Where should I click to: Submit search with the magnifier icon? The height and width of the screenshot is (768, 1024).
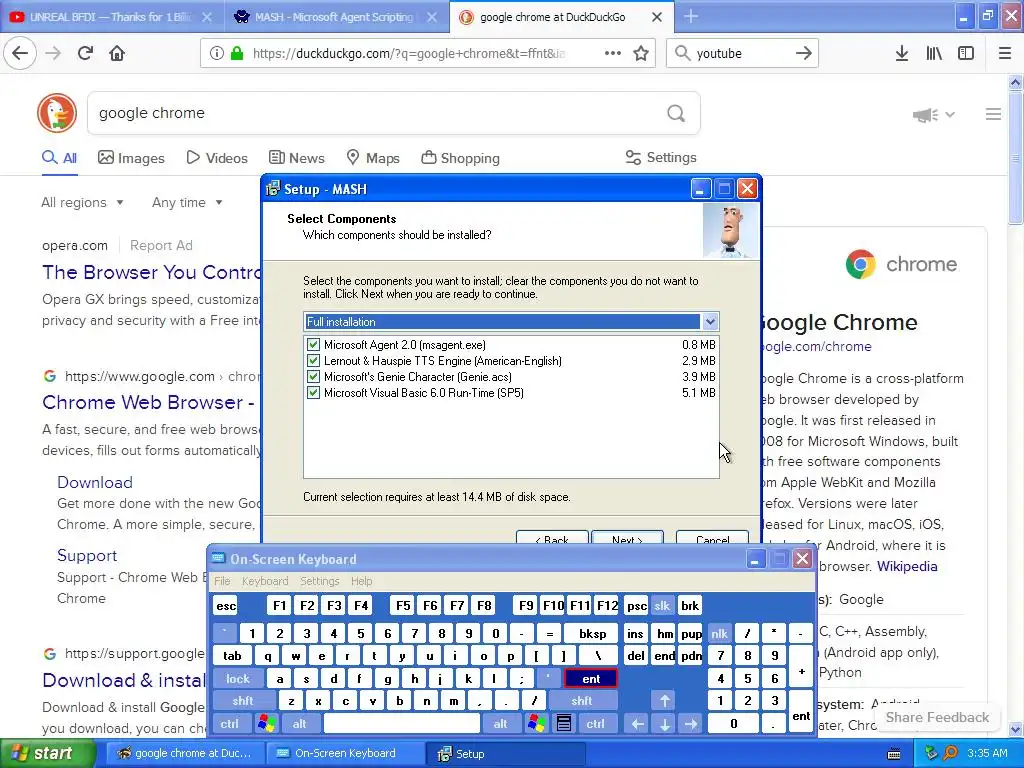[676, 114]
